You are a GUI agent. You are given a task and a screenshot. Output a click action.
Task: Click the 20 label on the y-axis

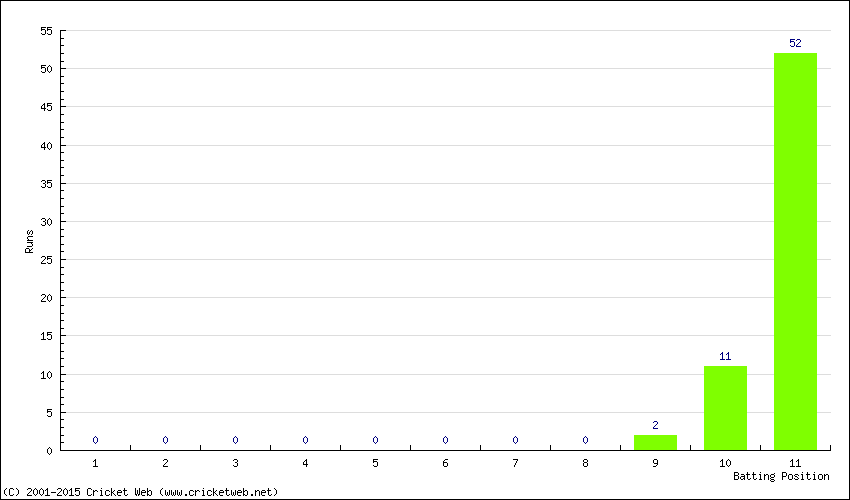(x=47, y=298)
